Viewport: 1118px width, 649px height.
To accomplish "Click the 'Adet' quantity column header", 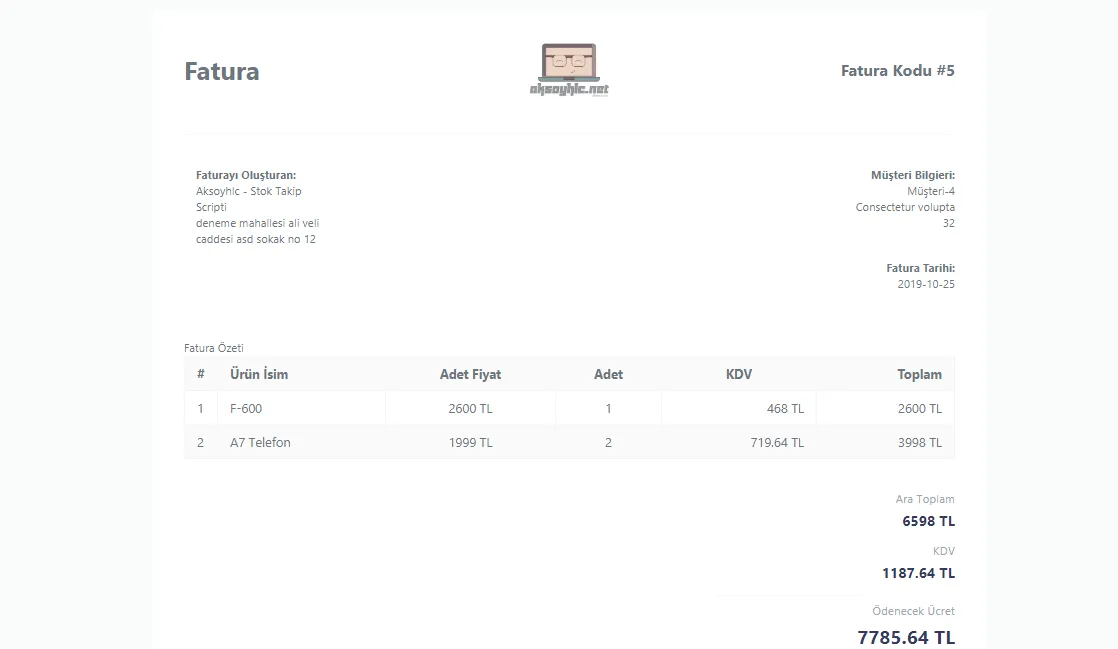I will pos(608,374).
